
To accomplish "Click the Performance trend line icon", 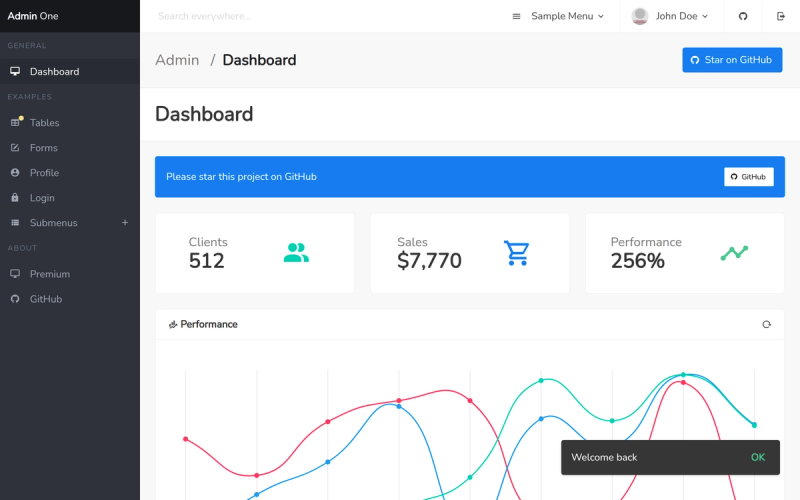I will click(734, 253).
